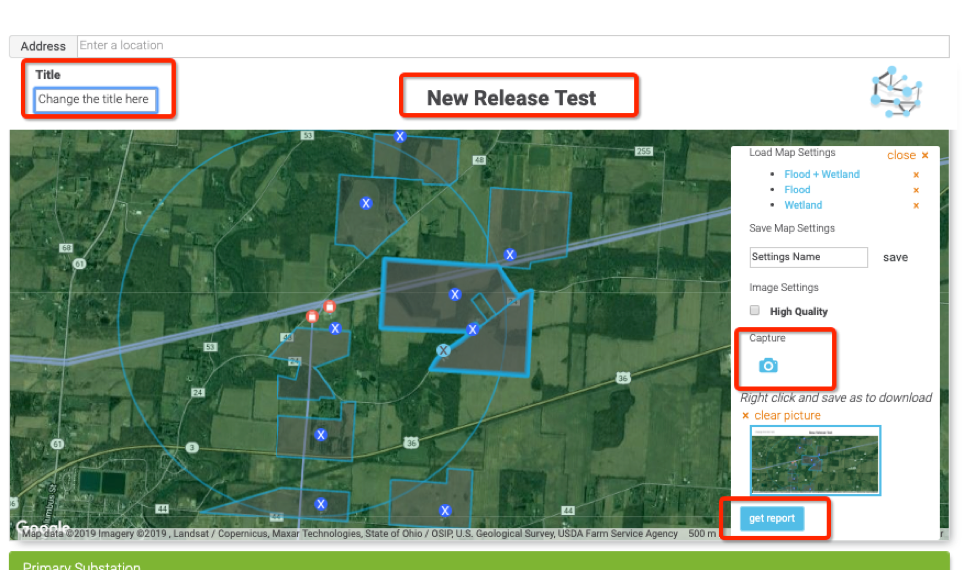This screenshot has width=974, height=570.
Task: Click the camera capture icon
Action: [x=768, y=366]
